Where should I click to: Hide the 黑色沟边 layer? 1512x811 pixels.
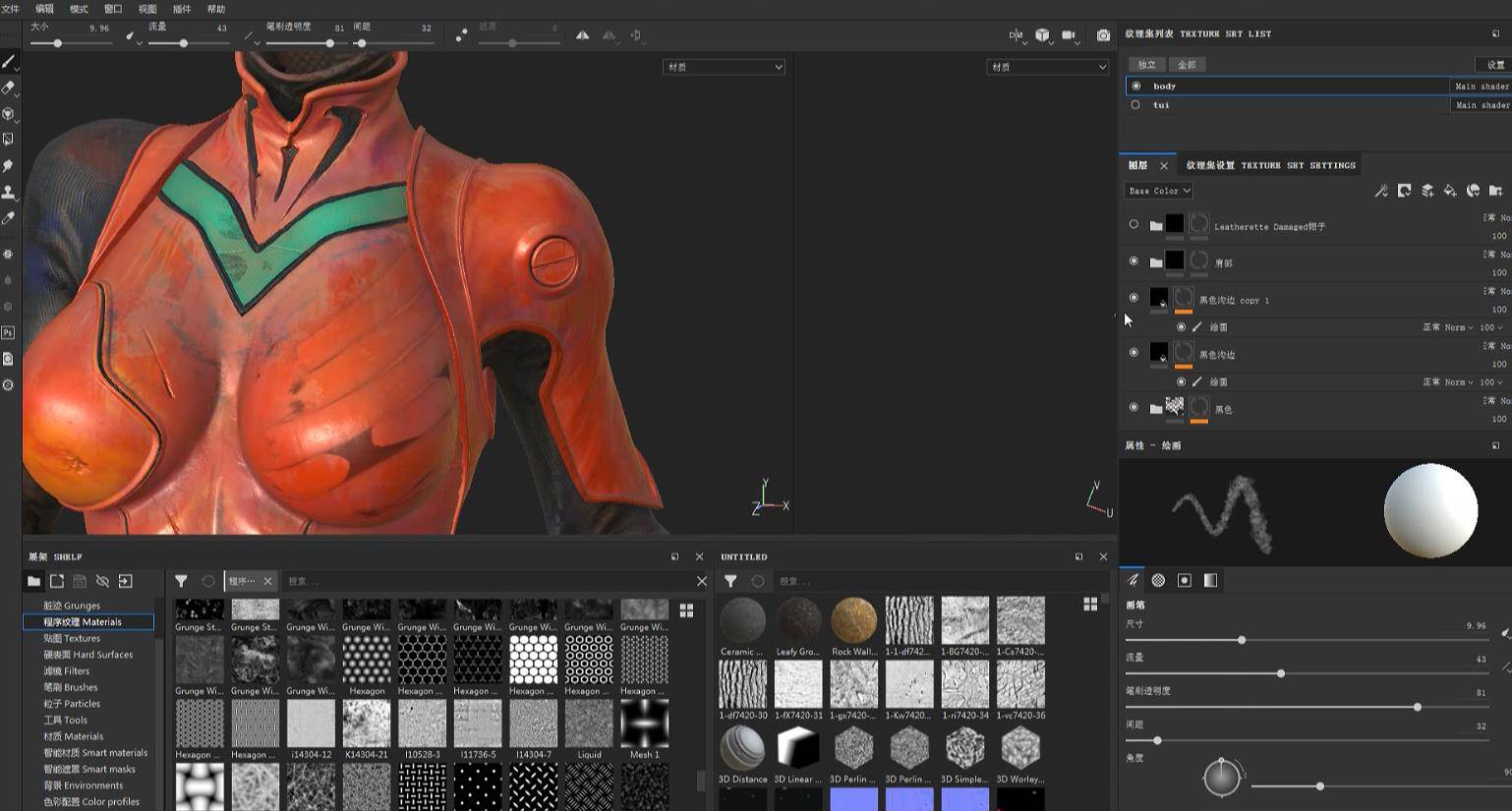coord(1134,353)
